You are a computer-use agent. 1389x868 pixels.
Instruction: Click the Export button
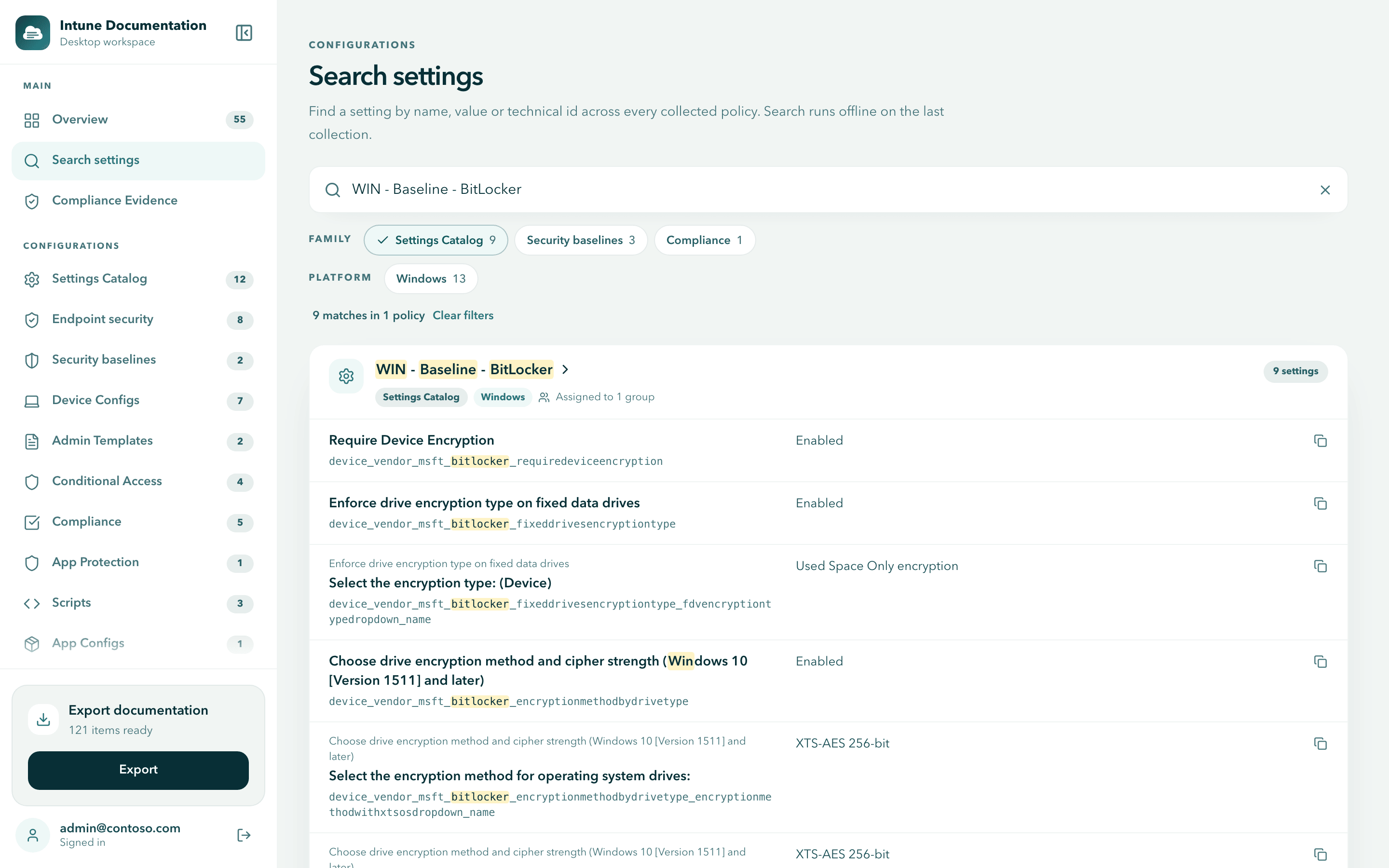pos(138,770)
